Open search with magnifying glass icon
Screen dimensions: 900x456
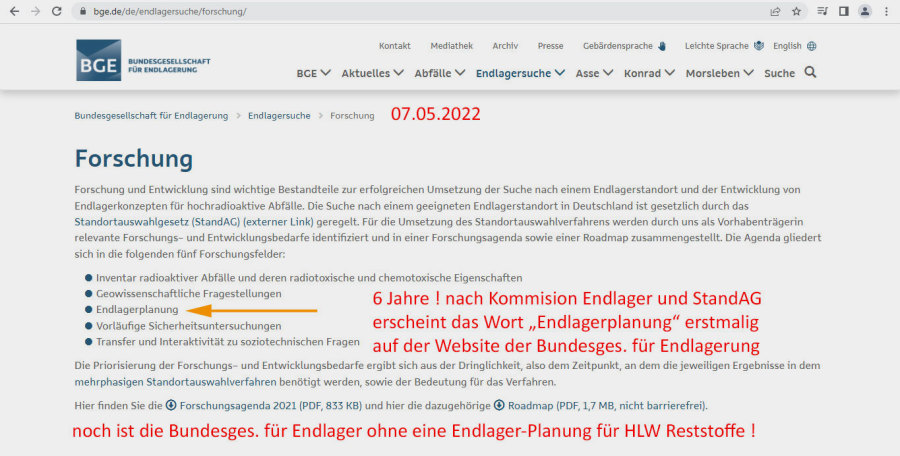[x=810, y=72]
